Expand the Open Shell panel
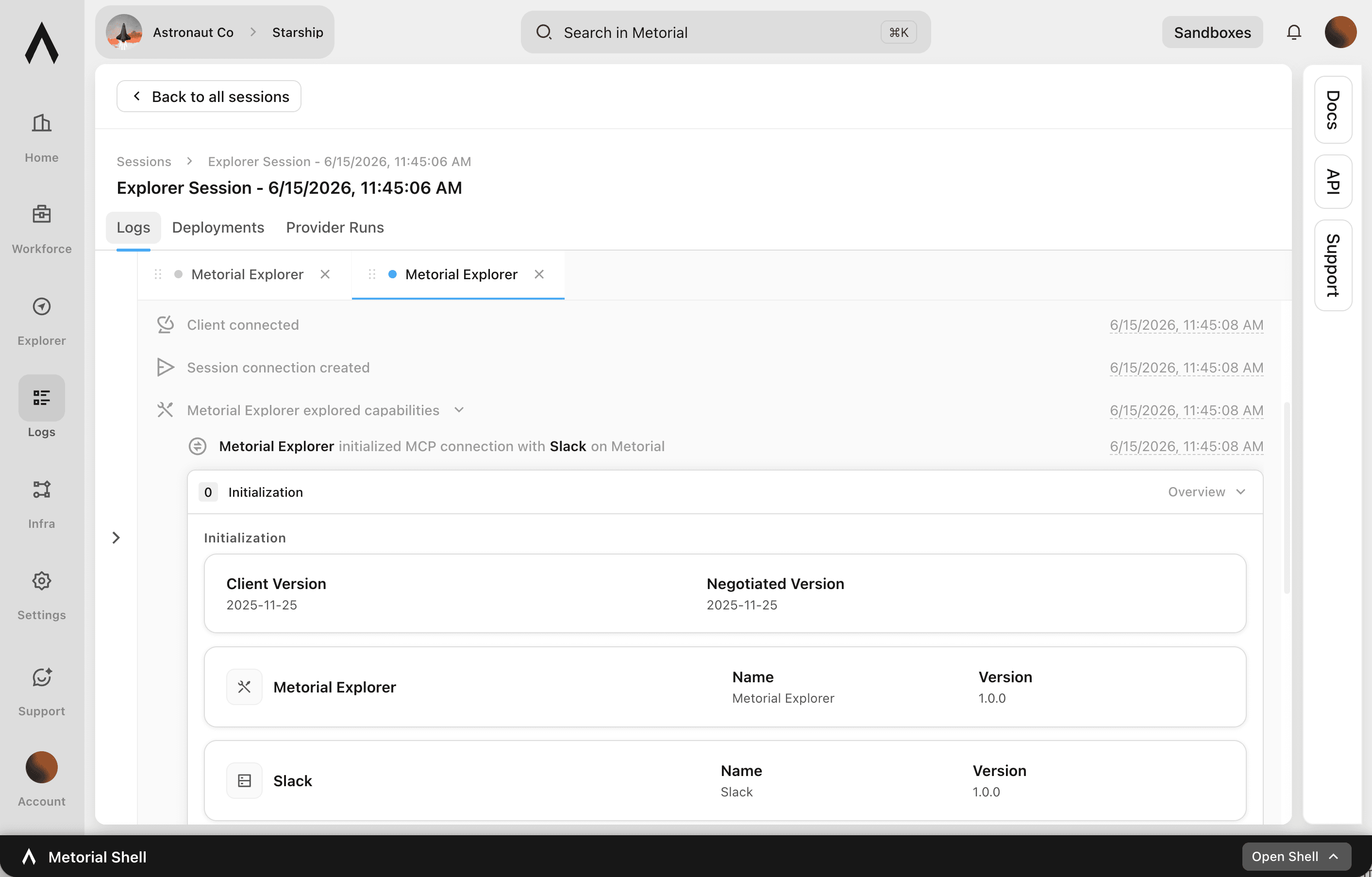Image resolution: width=1372 pixels, height=877 pixels. pyautogui.click(x=1296, y=857)
